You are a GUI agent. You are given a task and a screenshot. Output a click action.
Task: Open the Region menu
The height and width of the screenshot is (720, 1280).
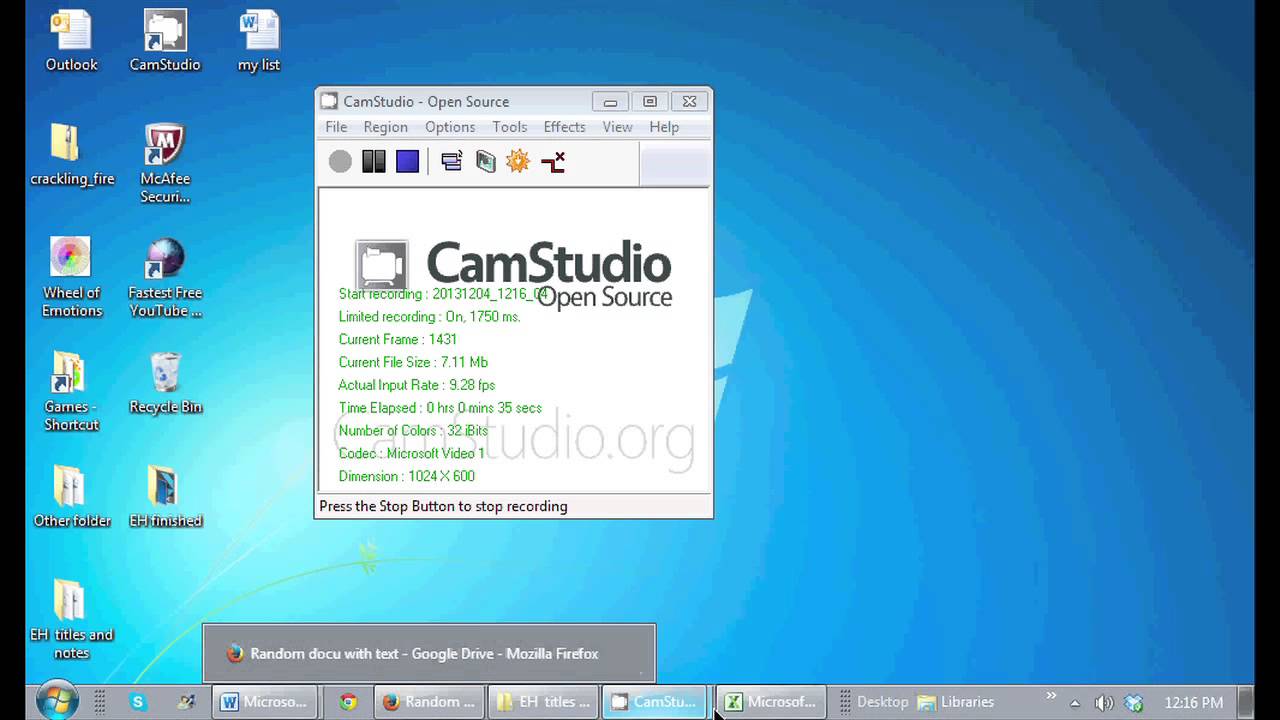point(385,127)
